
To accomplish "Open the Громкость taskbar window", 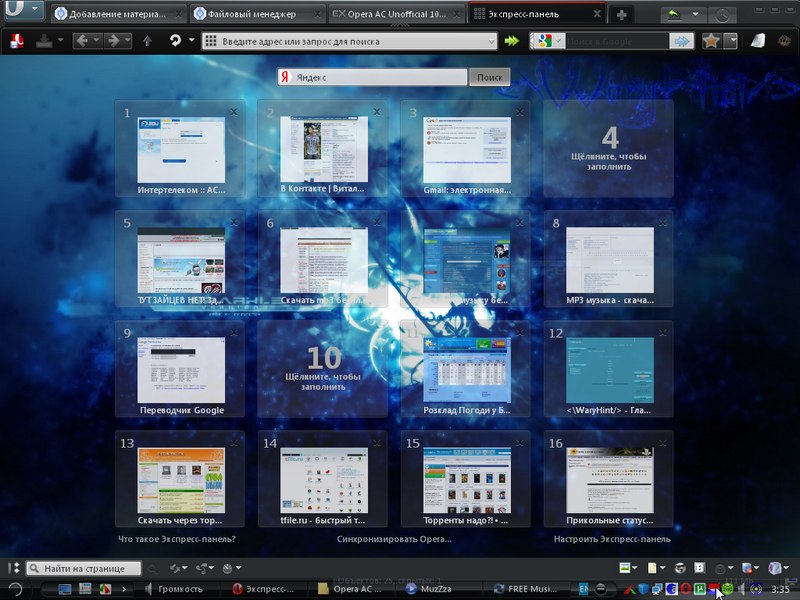I will click(x=175, y=589).
